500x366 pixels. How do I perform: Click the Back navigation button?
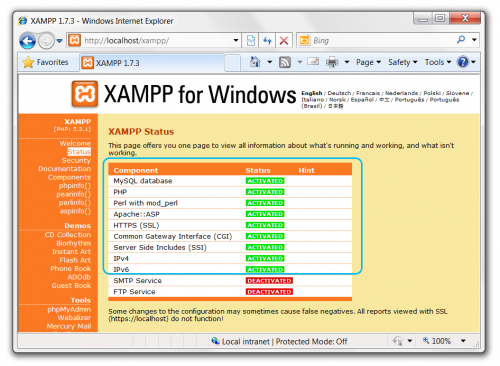(28, 41)
